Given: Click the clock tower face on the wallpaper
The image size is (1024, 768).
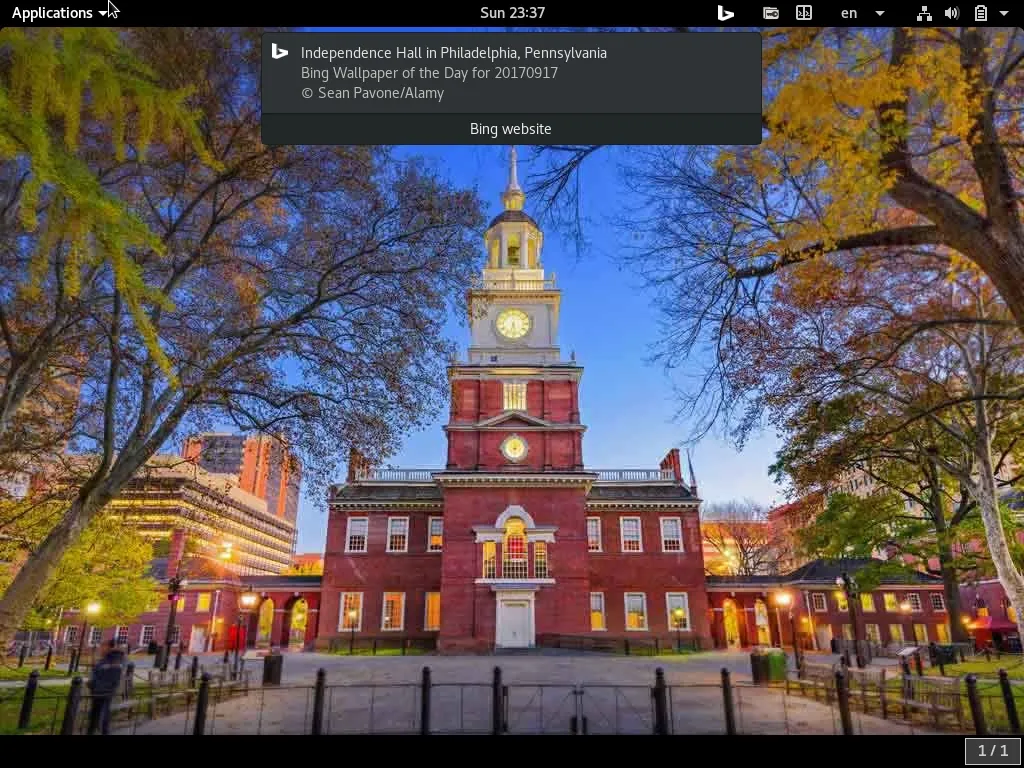Looking at the screenshot, I should pyautogui.click(x=513, y=323).
